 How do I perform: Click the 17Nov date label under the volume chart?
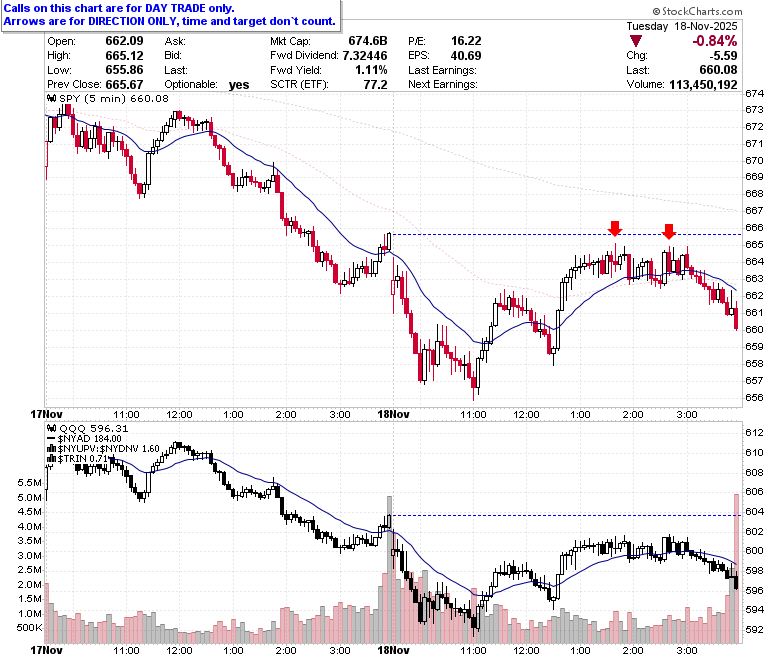pyautogui.click(x=46, y=650)
